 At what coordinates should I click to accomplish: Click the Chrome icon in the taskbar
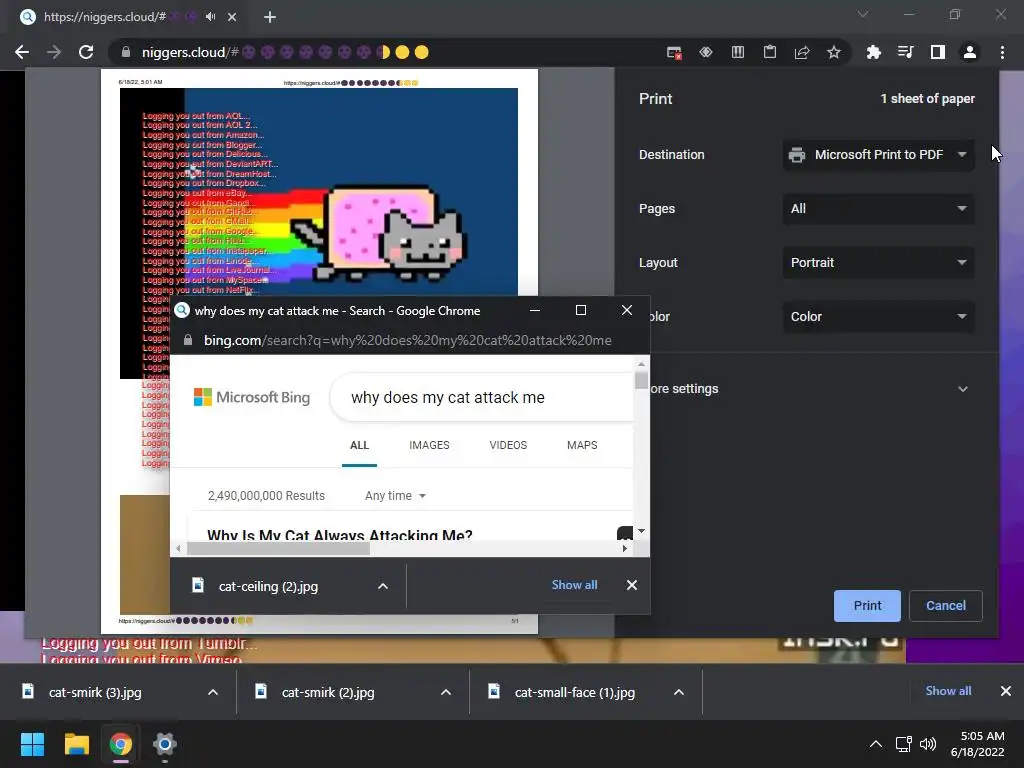121,744
